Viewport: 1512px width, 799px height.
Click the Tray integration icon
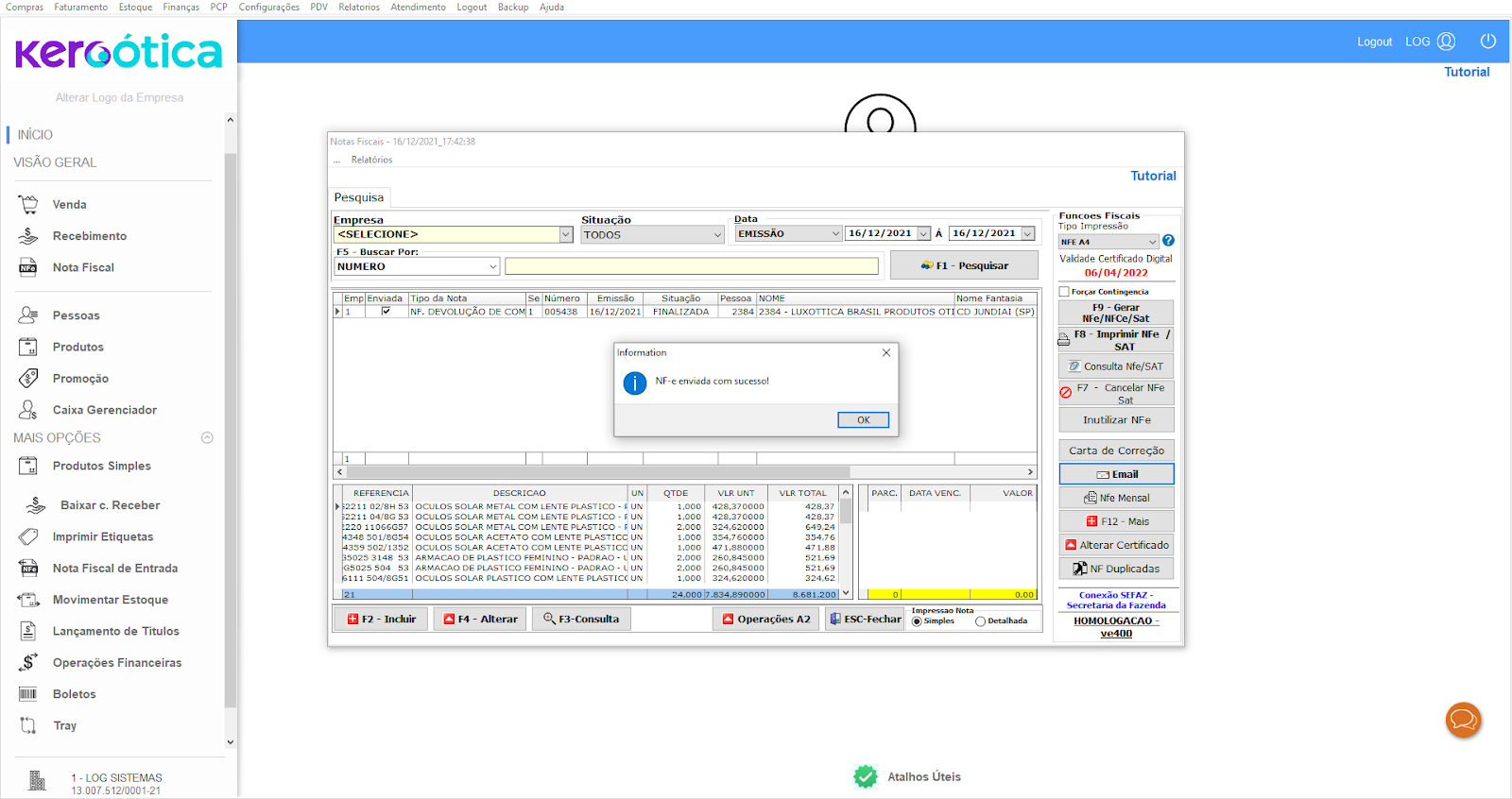[28, 725]
